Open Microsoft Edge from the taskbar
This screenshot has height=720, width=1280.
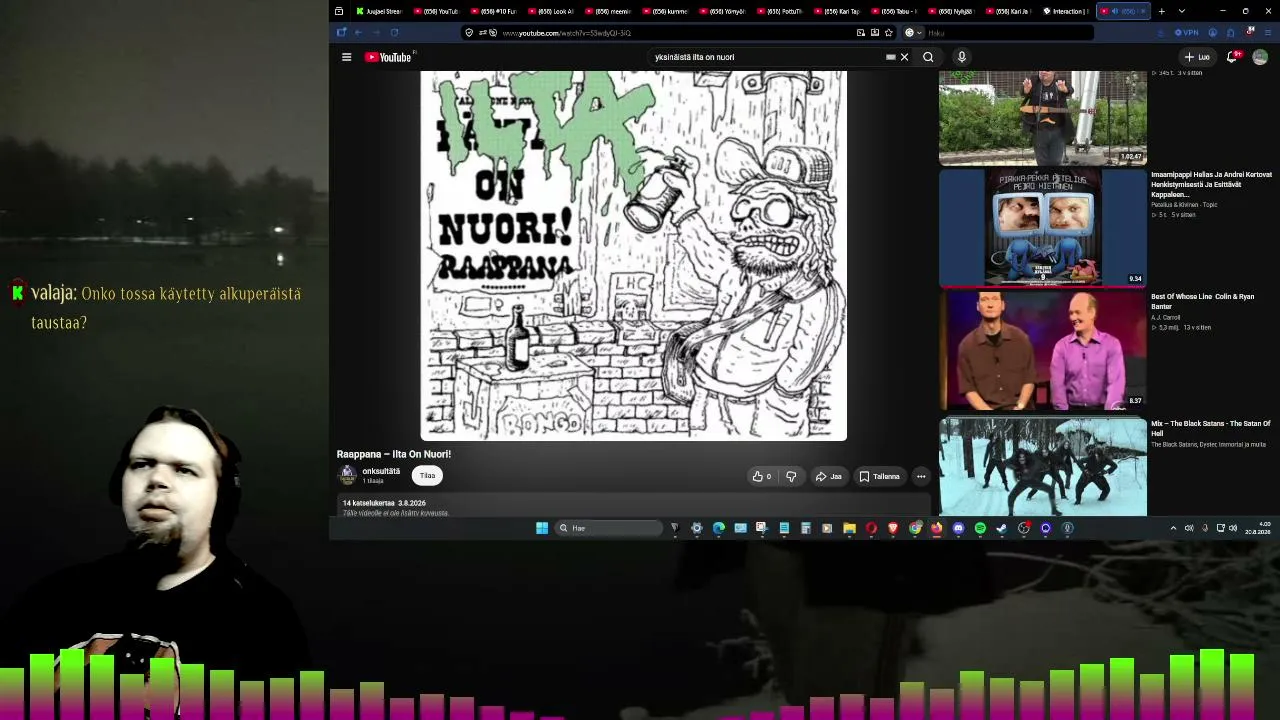[718, 528]
